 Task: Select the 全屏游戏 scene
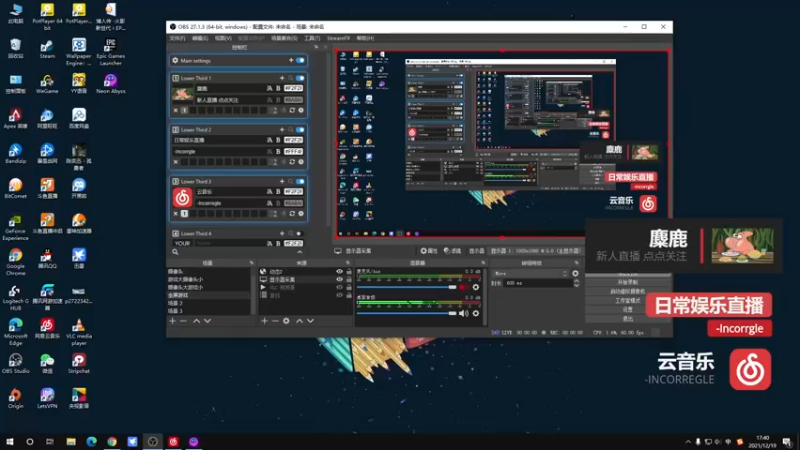pyautogui.click(x=209, y=295)
